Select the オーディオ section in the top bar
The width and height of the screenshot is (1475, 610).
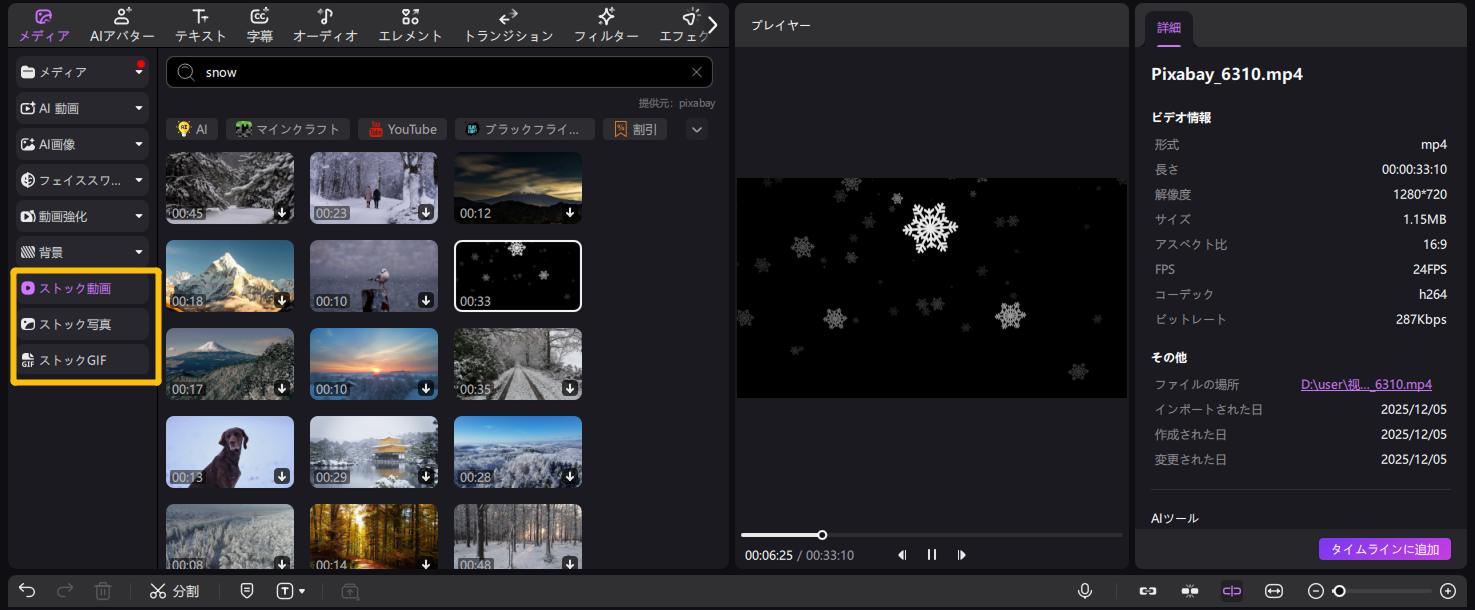325,24
